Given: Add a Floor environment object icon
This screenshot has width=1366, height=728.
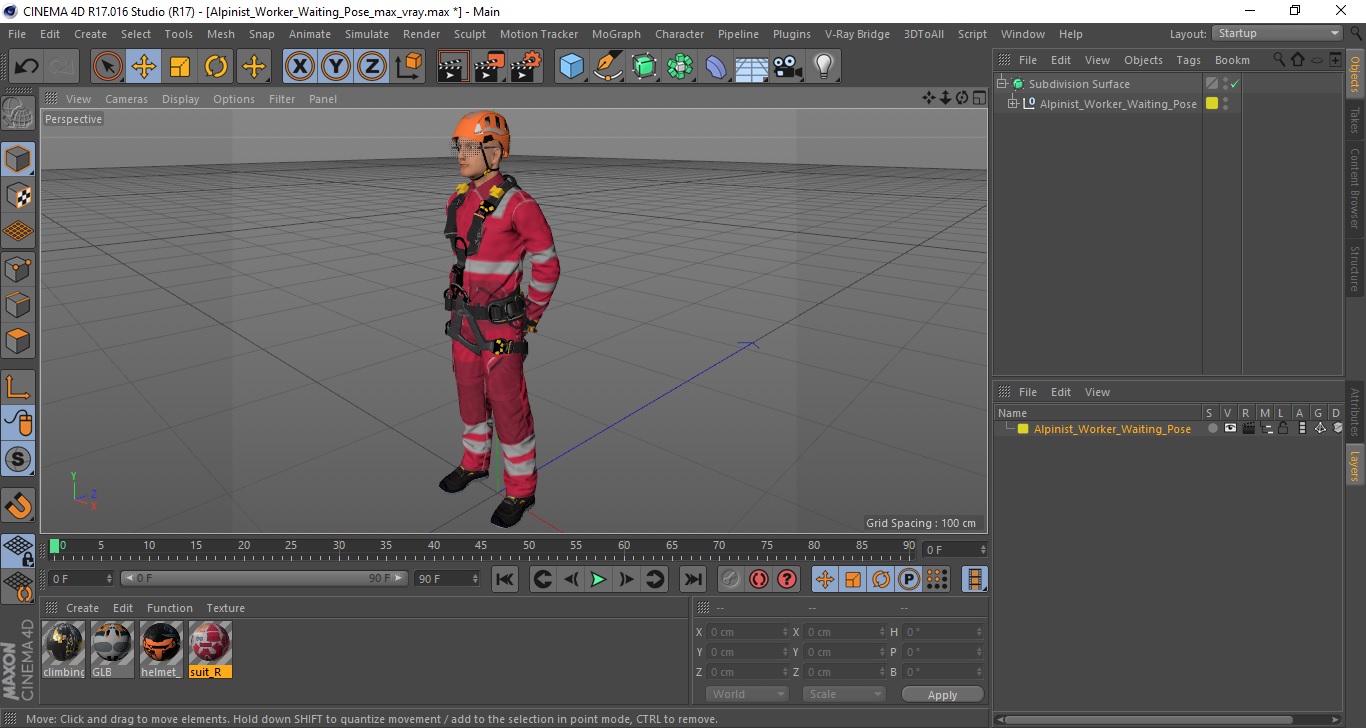Looking at the screenshot, I should pos(752,67).
